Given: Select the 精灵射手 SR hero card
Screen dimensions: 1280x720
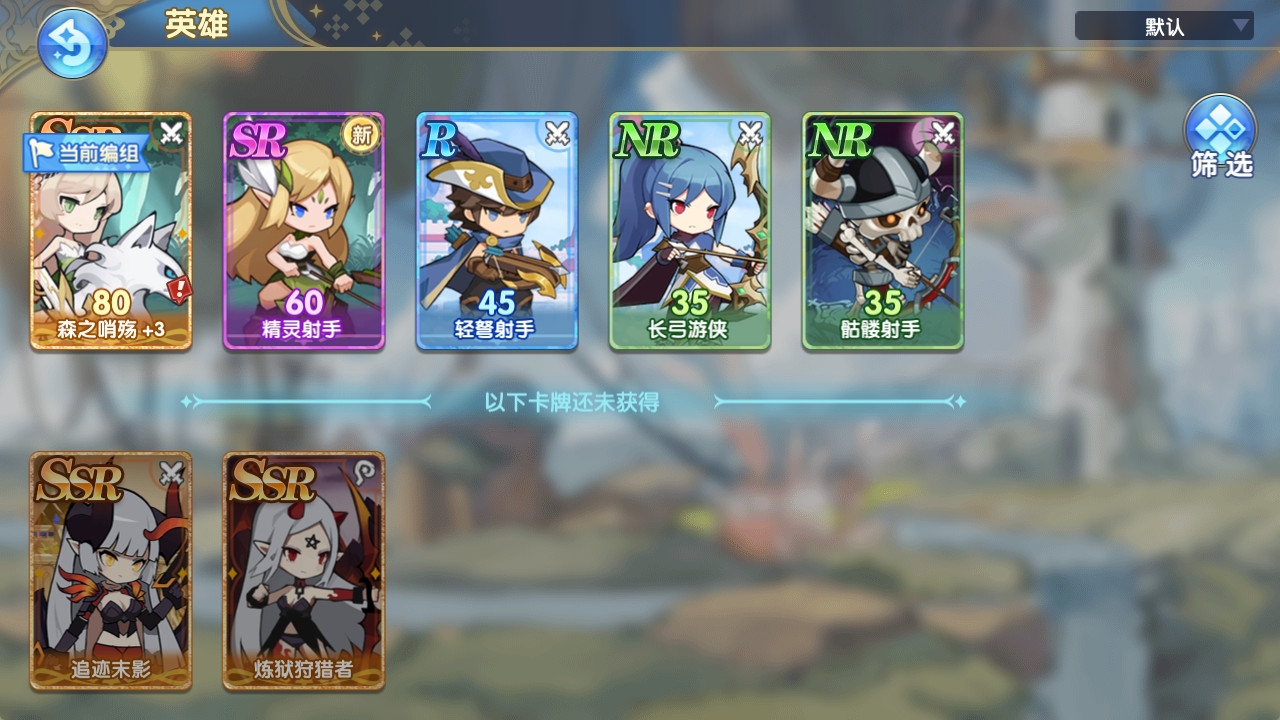Looking at the screenshot, I should [x=304, y=231].
